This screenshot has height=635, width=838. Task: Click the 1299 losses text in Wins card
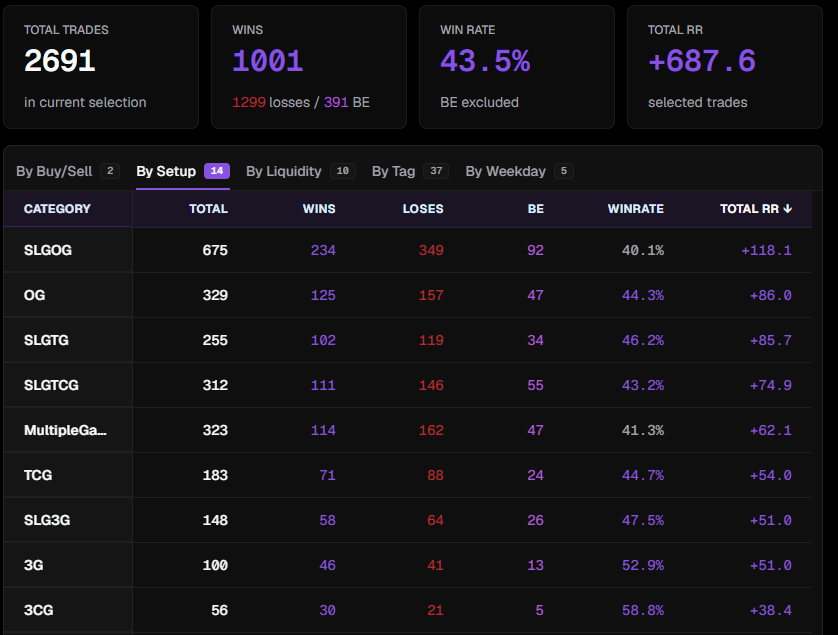[271, 102]
